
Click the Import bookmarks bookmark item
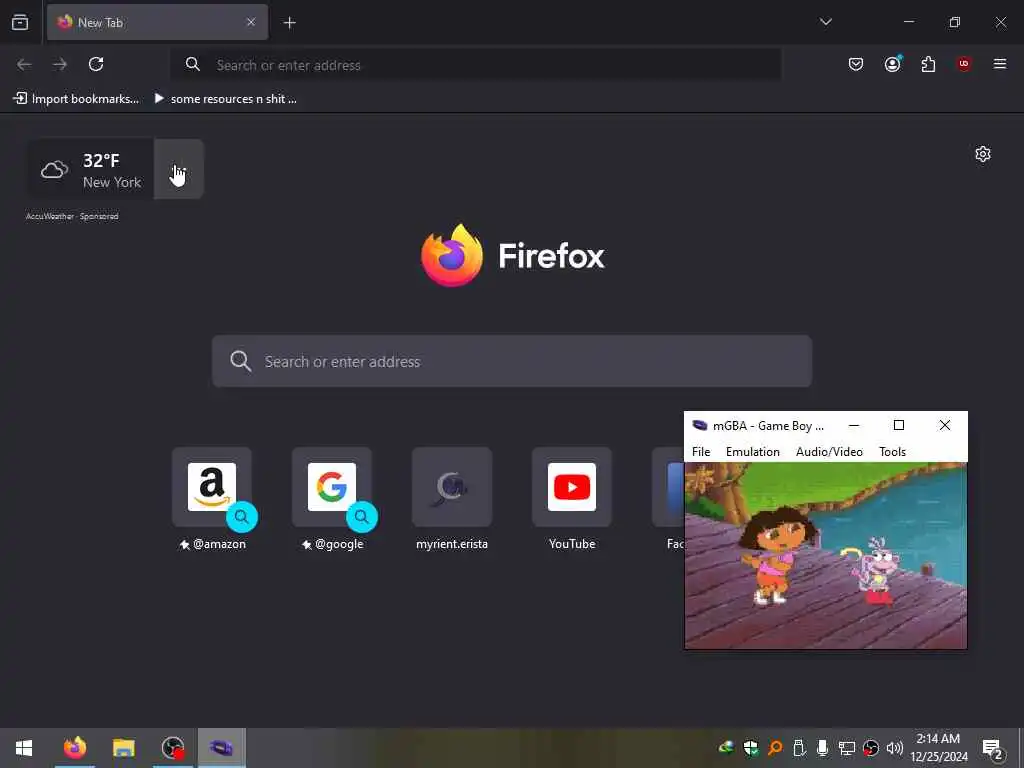pos(76,99)
